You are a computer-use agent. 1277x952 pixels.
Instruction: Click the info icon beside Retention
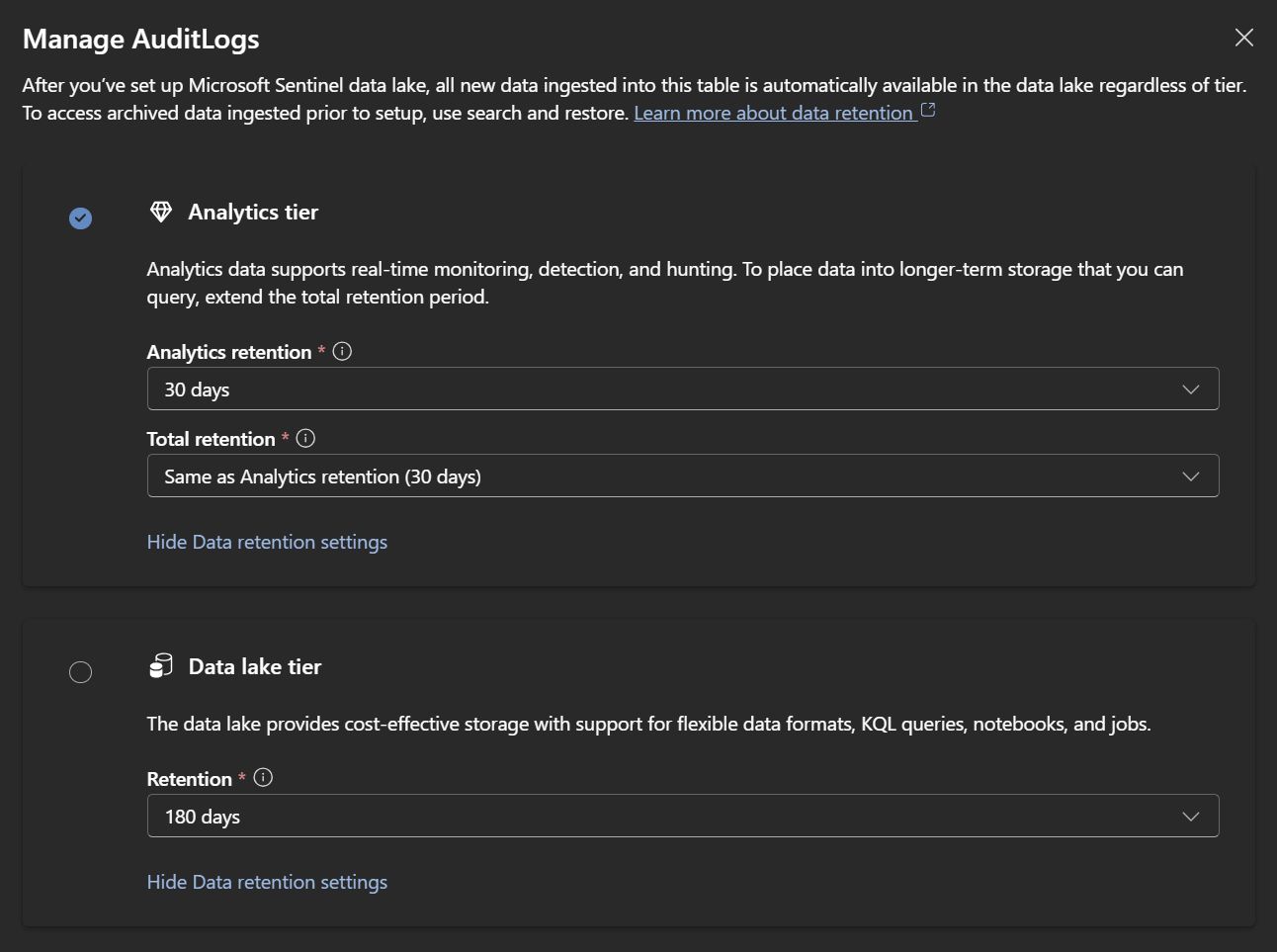(262, 778)
